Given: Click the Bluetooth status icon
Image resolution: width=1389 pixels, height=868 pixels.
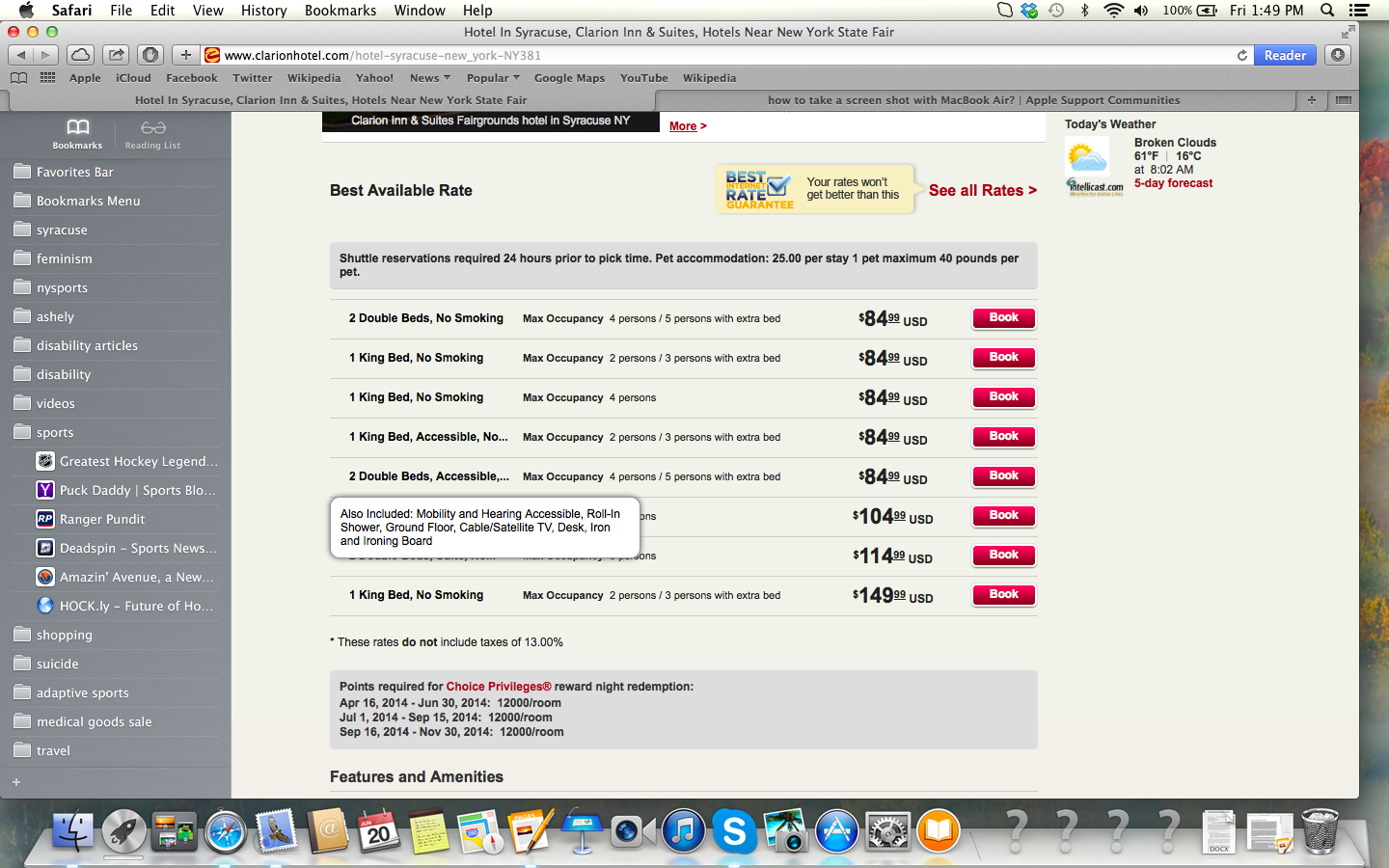Looking at the screenshot, I should (x=1085, y=11).
